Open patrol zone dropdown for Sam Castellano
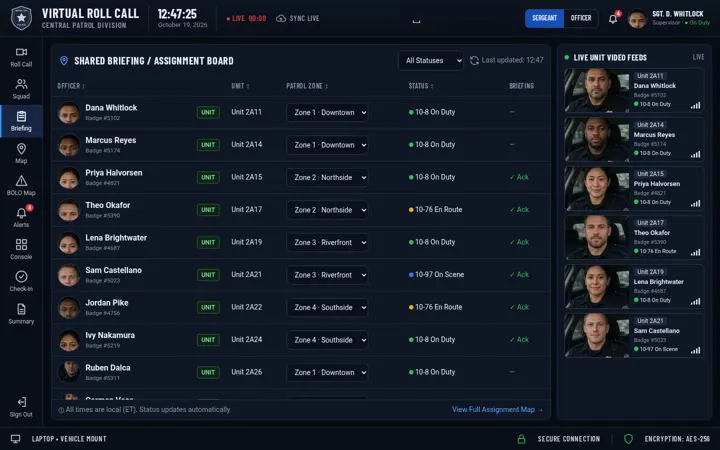This screenshot has height=450, width=720. pos(327,275)
